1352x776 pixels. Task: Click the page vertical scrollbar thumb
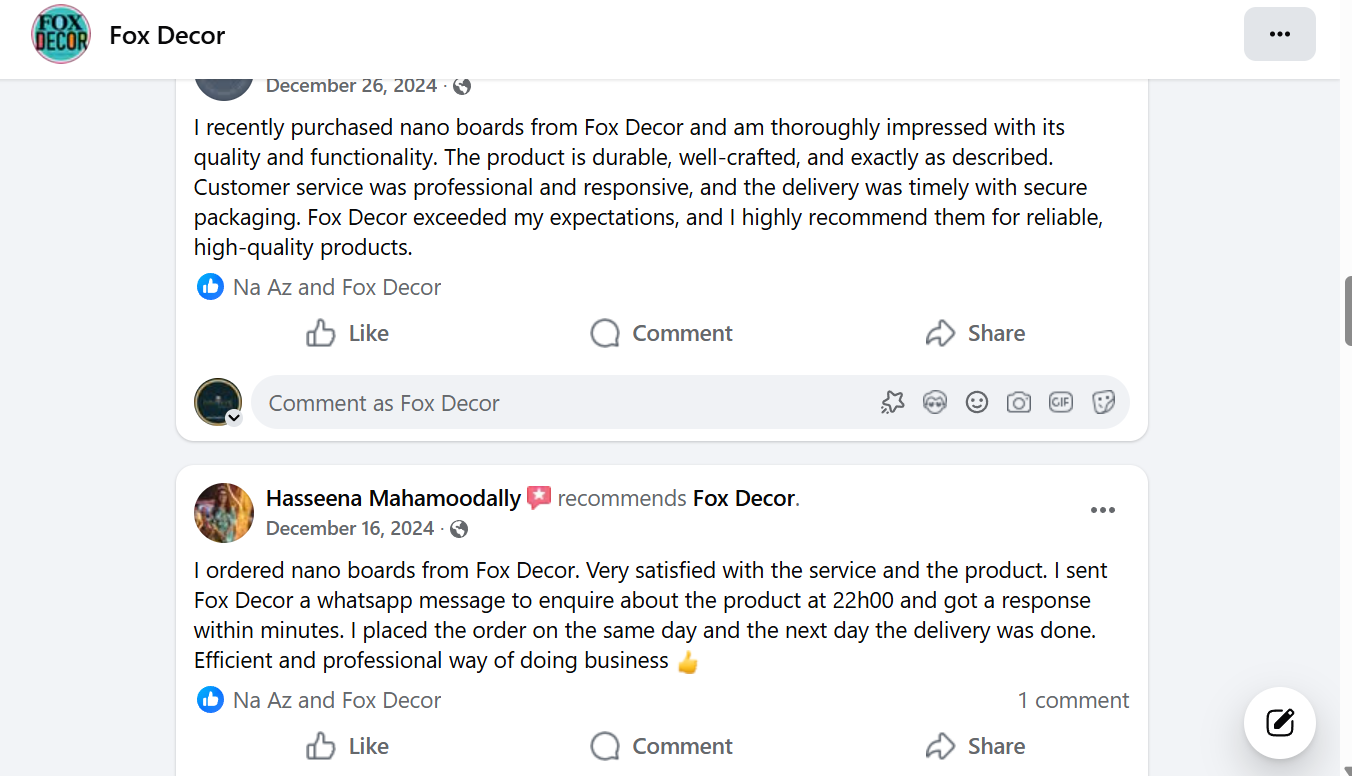(x=1347, y=311)
